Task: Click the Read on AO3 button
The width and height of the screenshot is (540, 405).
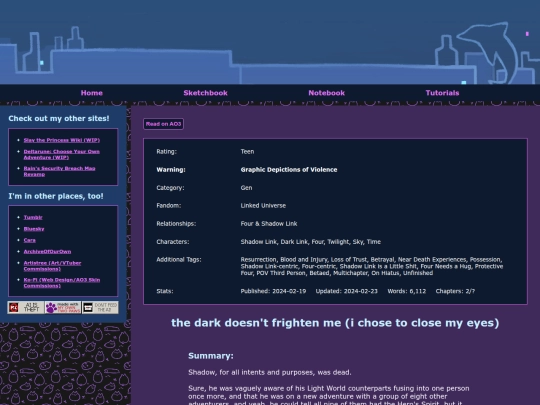Action: coord(163,124)
